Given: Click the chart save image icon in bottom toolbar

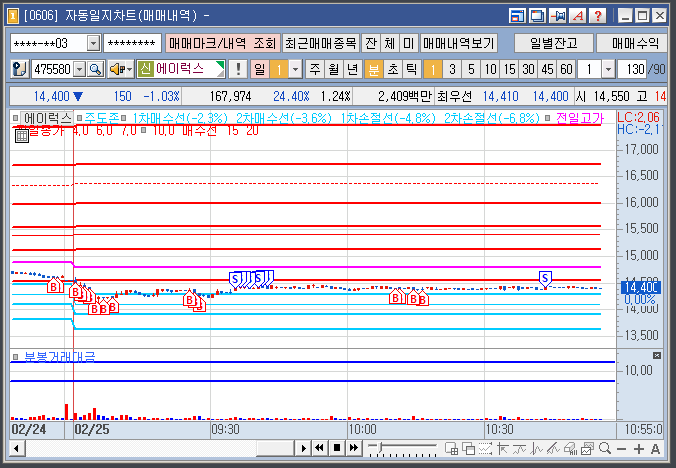Looking at the screenshot, I should pos(587,449).
